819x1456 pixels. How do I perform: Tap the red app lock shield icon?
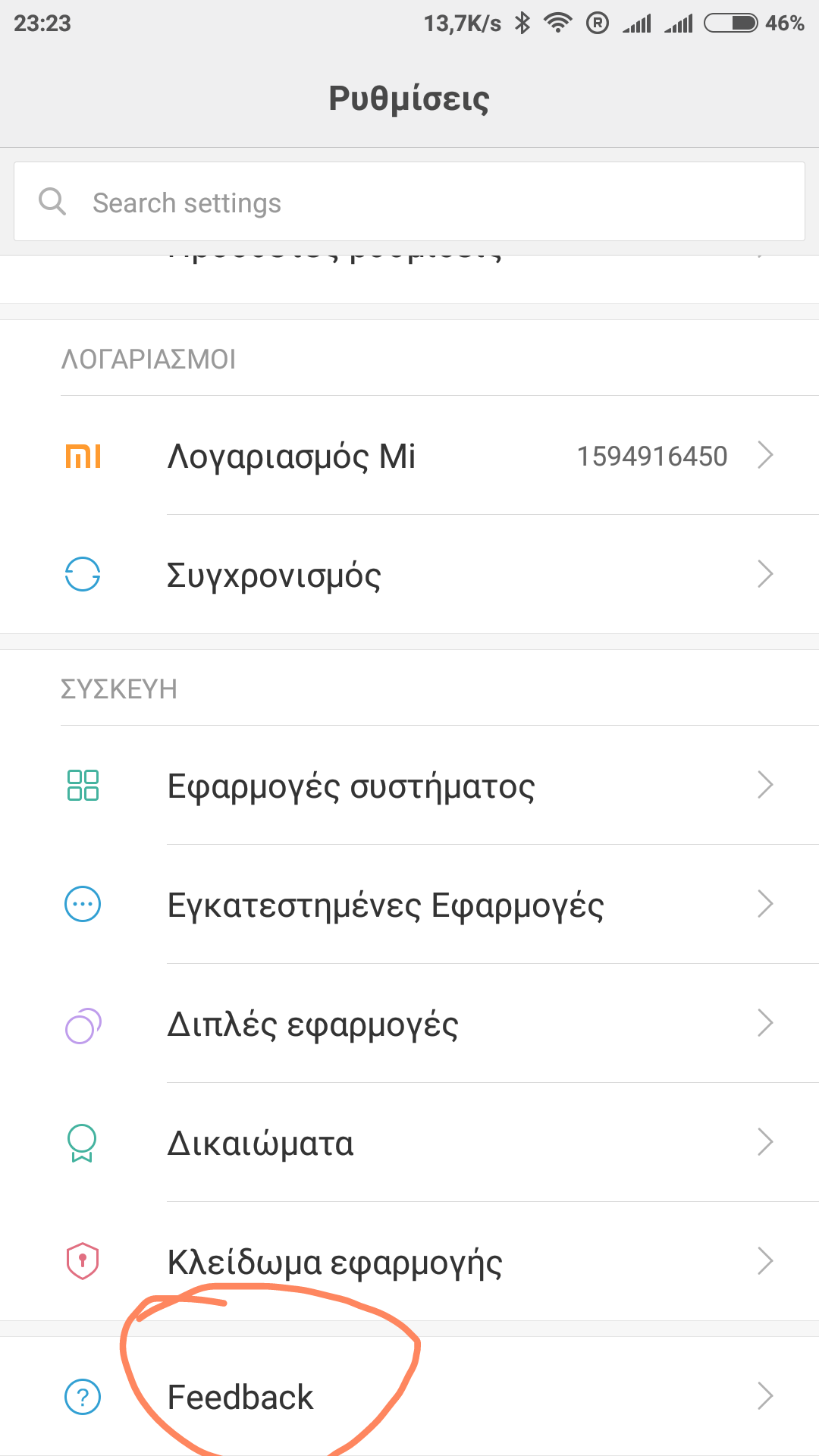83,1261
